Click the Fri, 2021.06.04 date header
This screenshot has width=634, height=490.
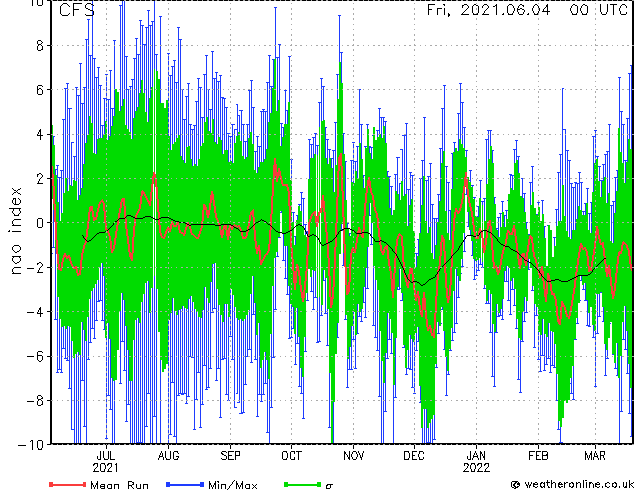tap(488, 10)
